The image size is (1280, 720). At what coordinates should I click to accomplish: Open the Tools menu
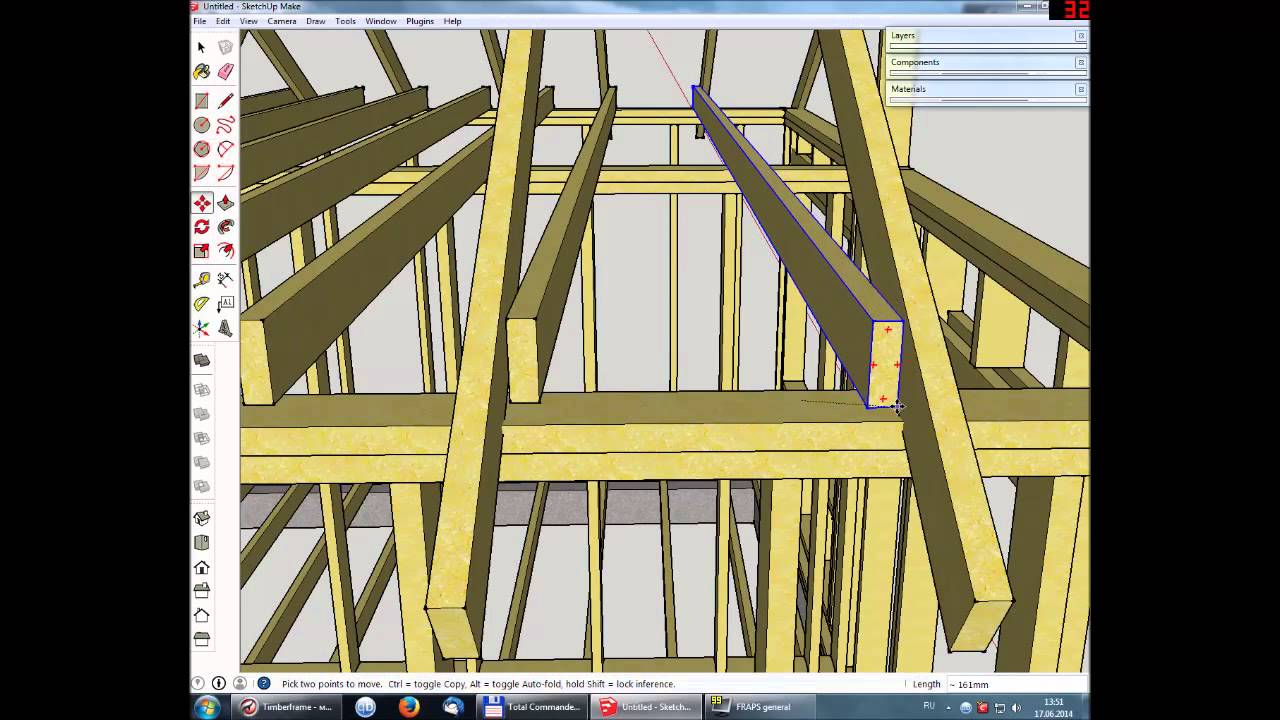[x=345, y=21]
